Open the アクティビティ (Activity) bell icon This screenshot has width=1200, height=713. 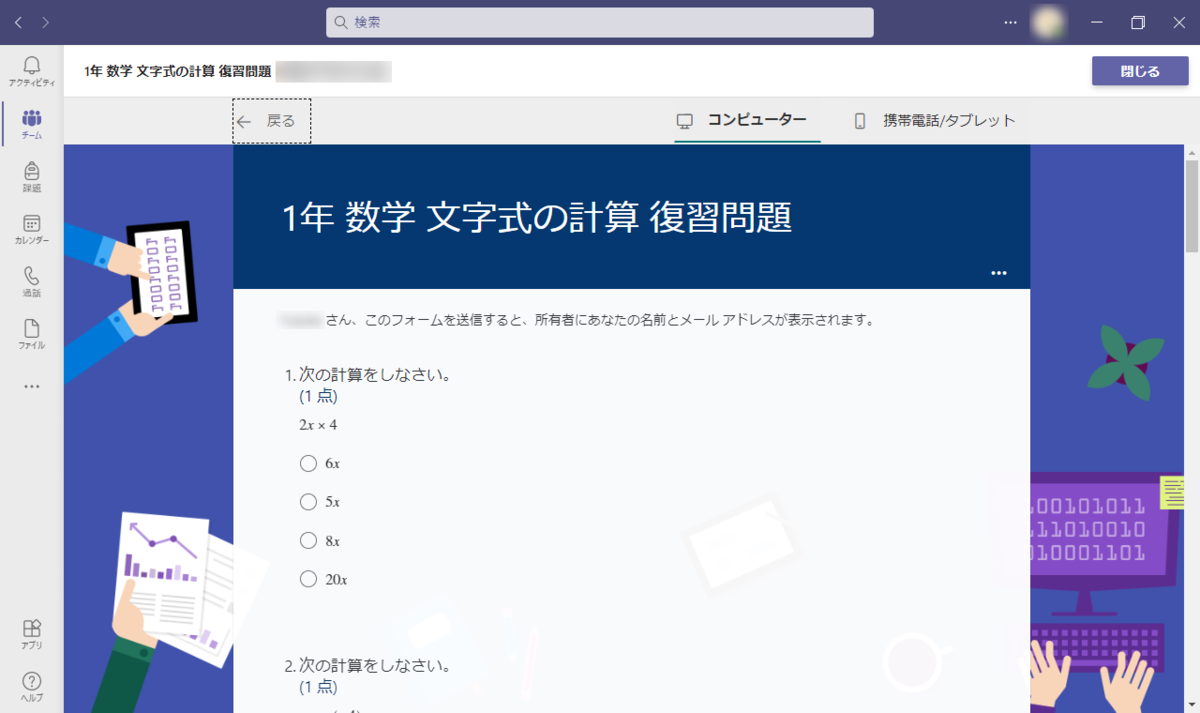[31, 66]
